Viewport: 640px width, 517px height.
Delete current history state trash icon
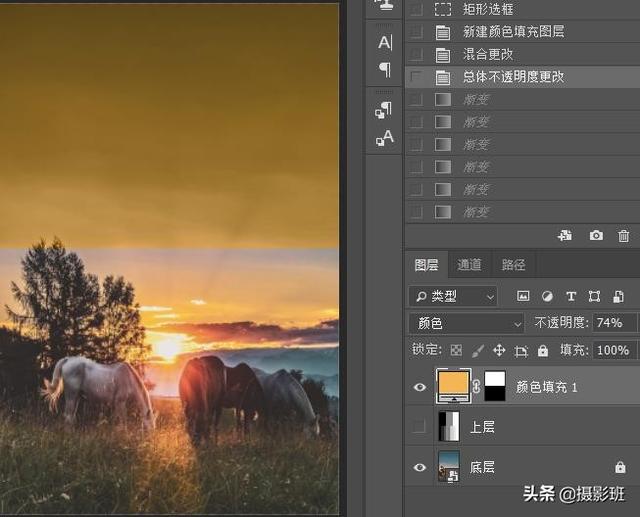[x=623, y=235]
